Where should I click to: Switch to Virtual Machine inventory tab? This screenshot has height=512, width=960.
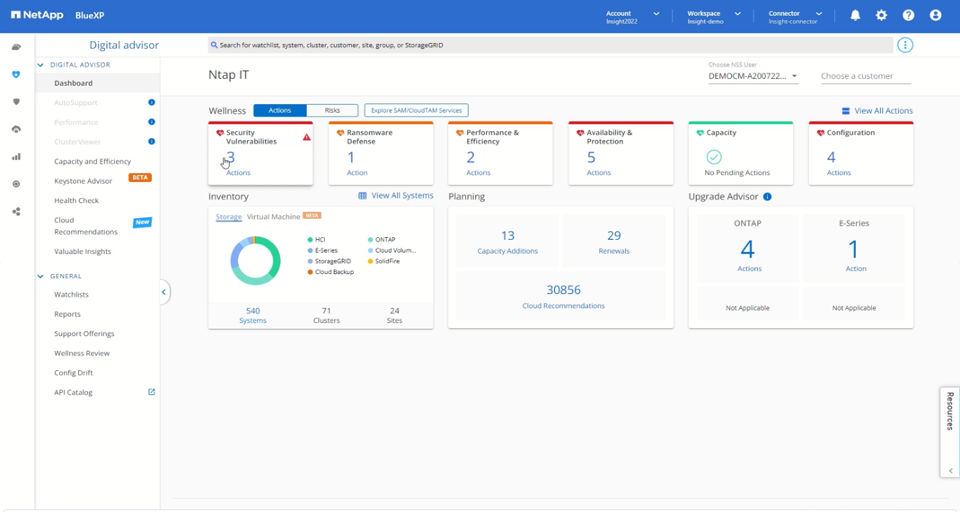[273, 217]
